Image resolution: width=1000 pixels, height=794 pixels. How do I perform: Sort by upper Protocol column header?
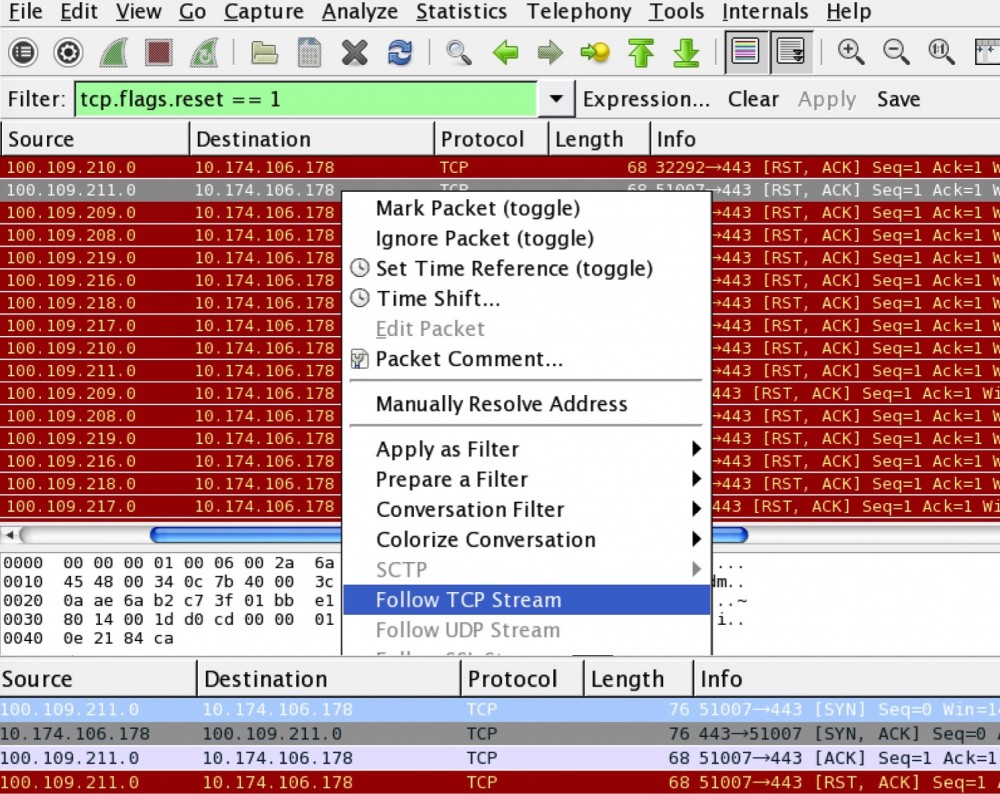tap(491, 139)
